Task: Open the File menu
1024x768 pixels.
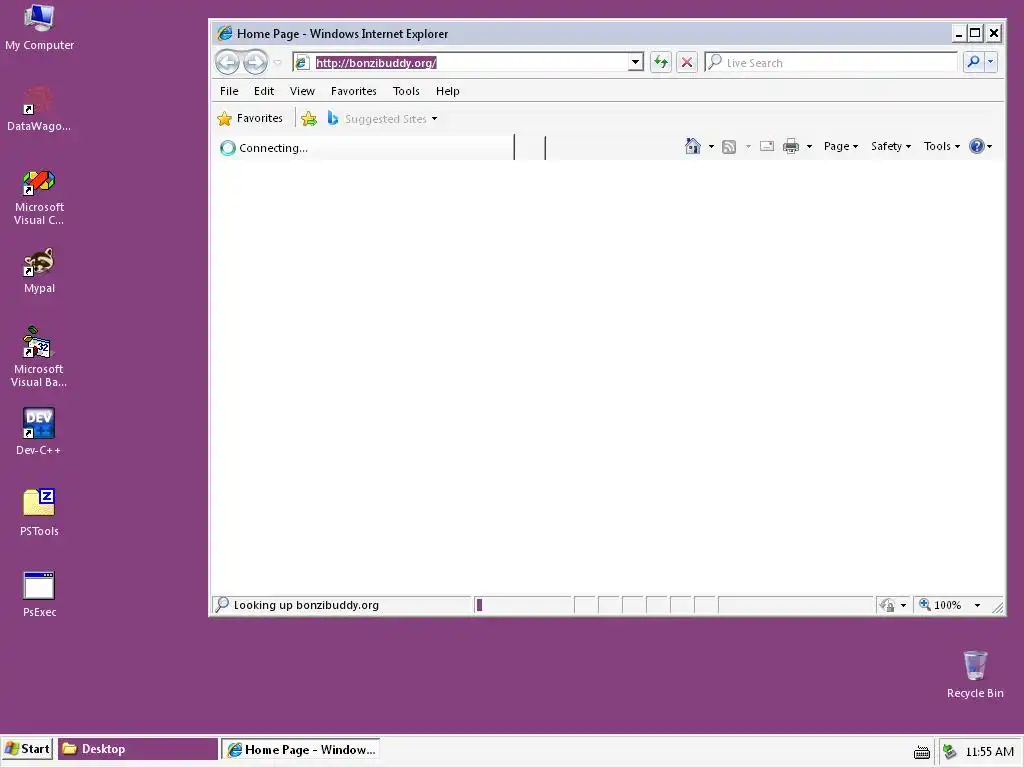Action: tap(229, 91)
